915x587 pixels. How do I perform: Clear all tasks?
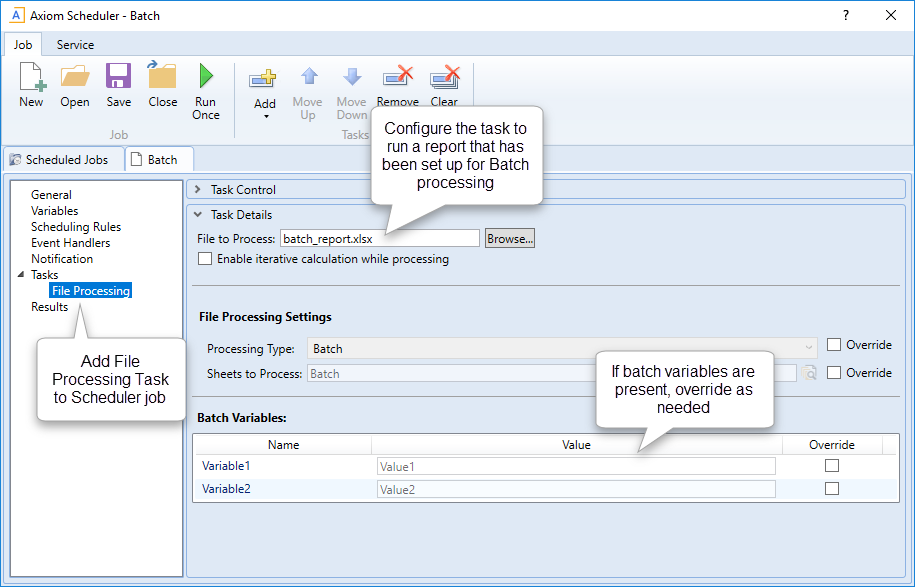click(x=443, y=85)
